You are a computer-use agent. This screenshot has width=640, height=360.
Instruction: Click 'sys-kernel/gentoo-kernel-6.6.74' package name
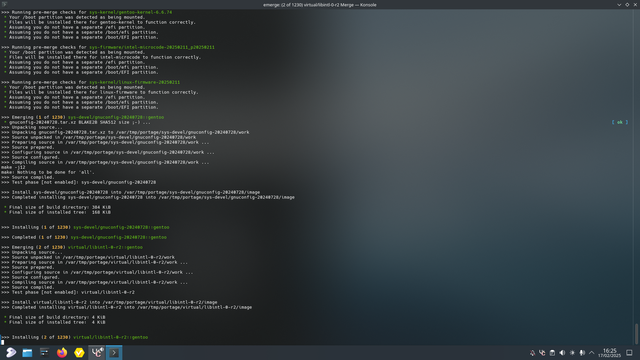coord(131,12)
